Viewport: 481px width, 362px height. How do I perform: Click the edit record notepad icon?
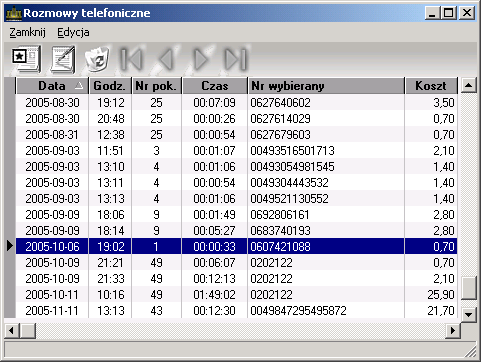coord(63,59)
